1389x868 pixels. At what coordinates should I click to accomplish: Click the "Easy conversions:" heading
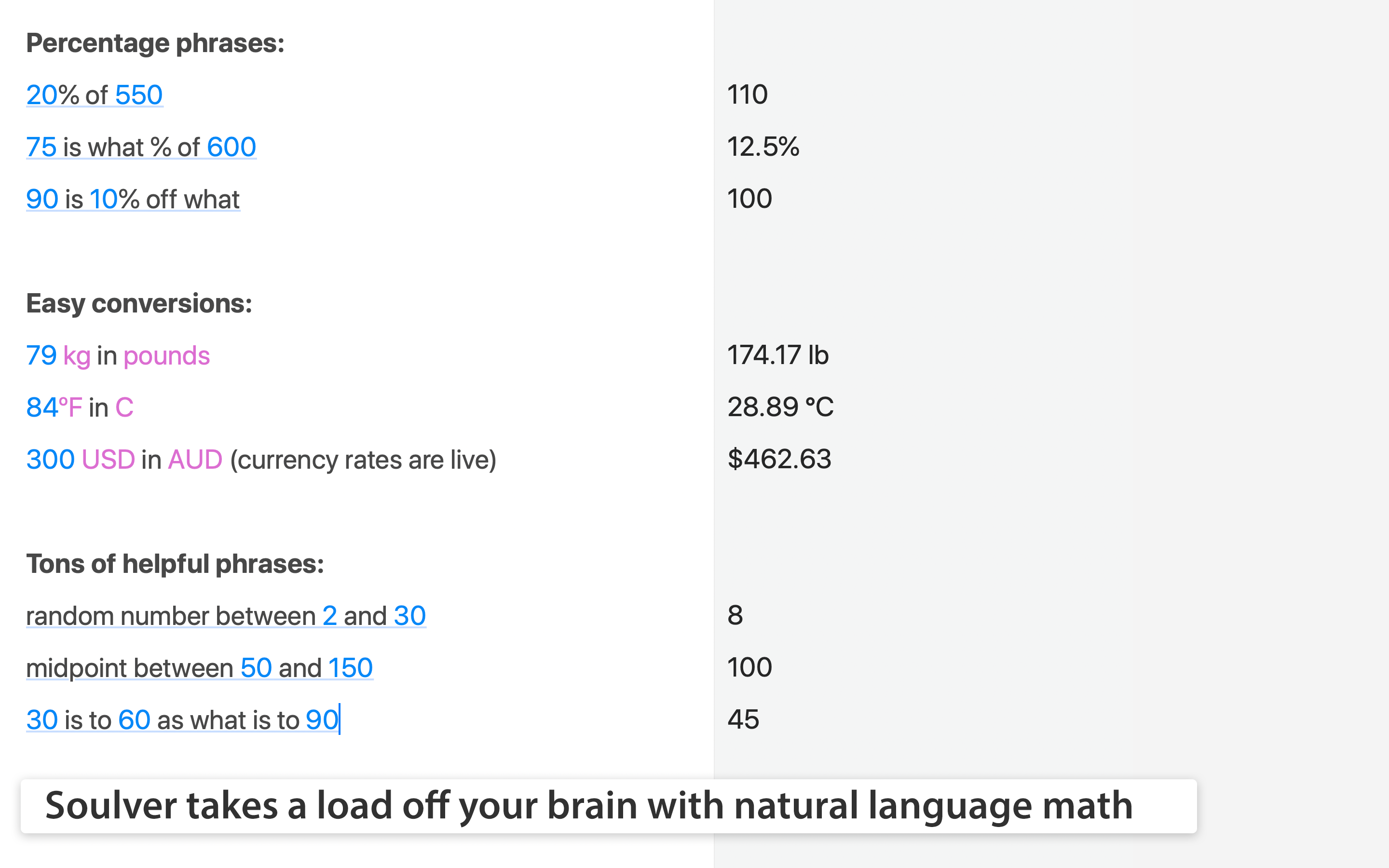[139, 303]
